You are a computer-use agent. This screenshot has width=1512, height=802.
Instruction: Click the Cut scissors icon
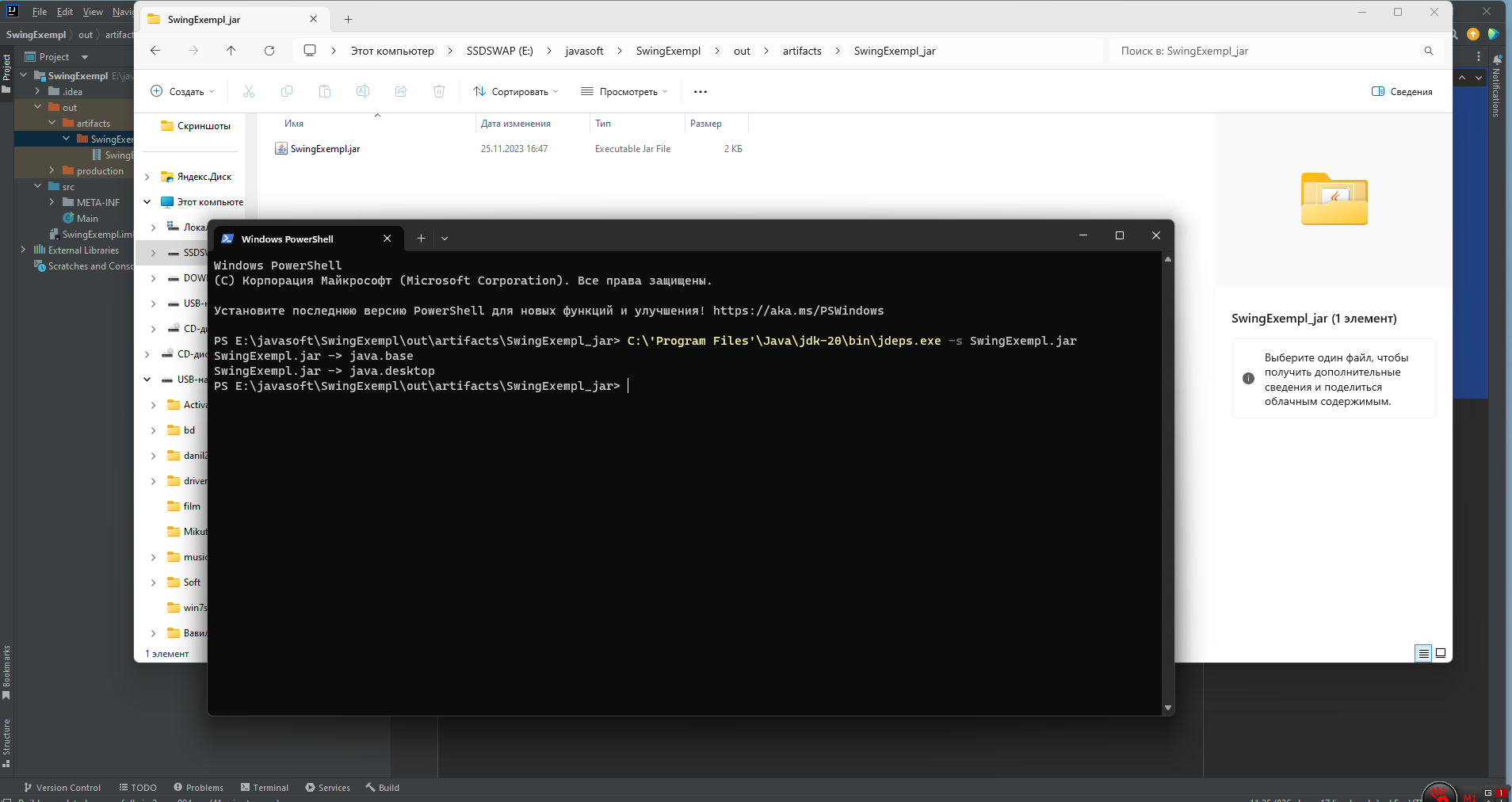tap(249, 91)
